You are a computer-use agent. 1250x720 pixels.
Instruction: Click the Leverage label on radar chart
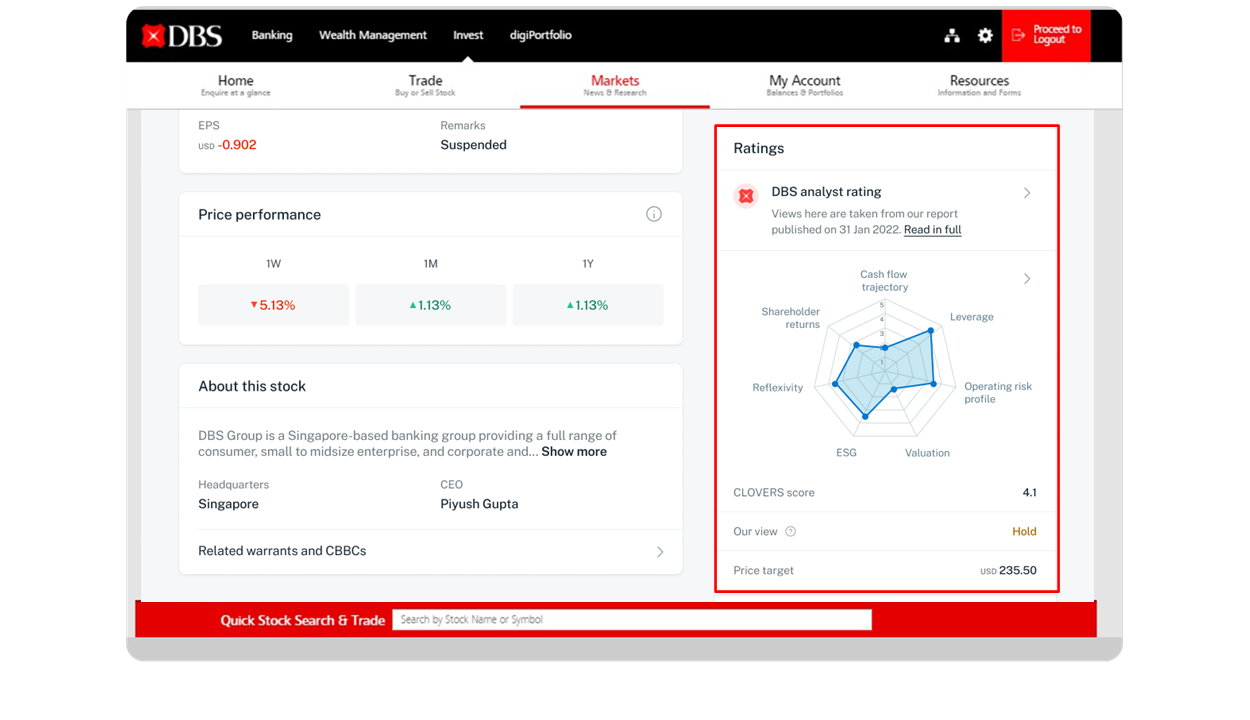pyautogui.click(x=971, y=317)
